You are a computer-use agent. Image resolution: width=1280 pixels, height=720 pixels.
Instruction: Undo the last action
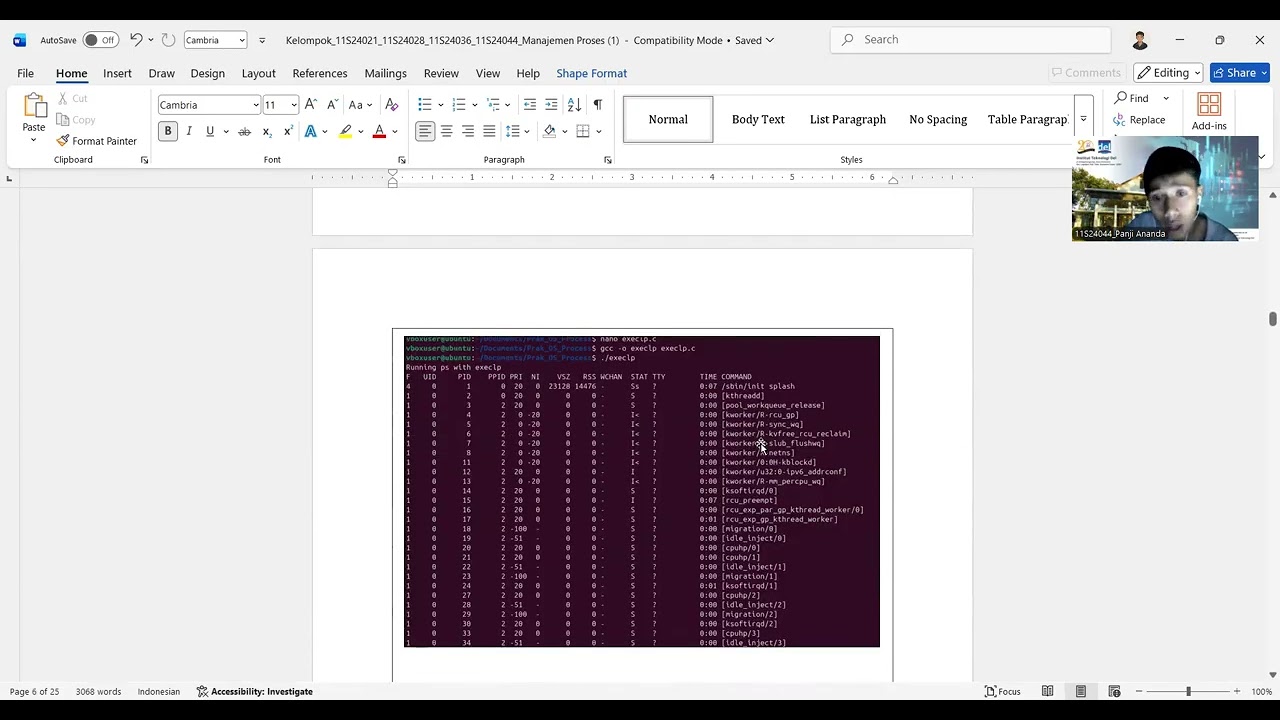pyautogui.click(x=136, y=40)
